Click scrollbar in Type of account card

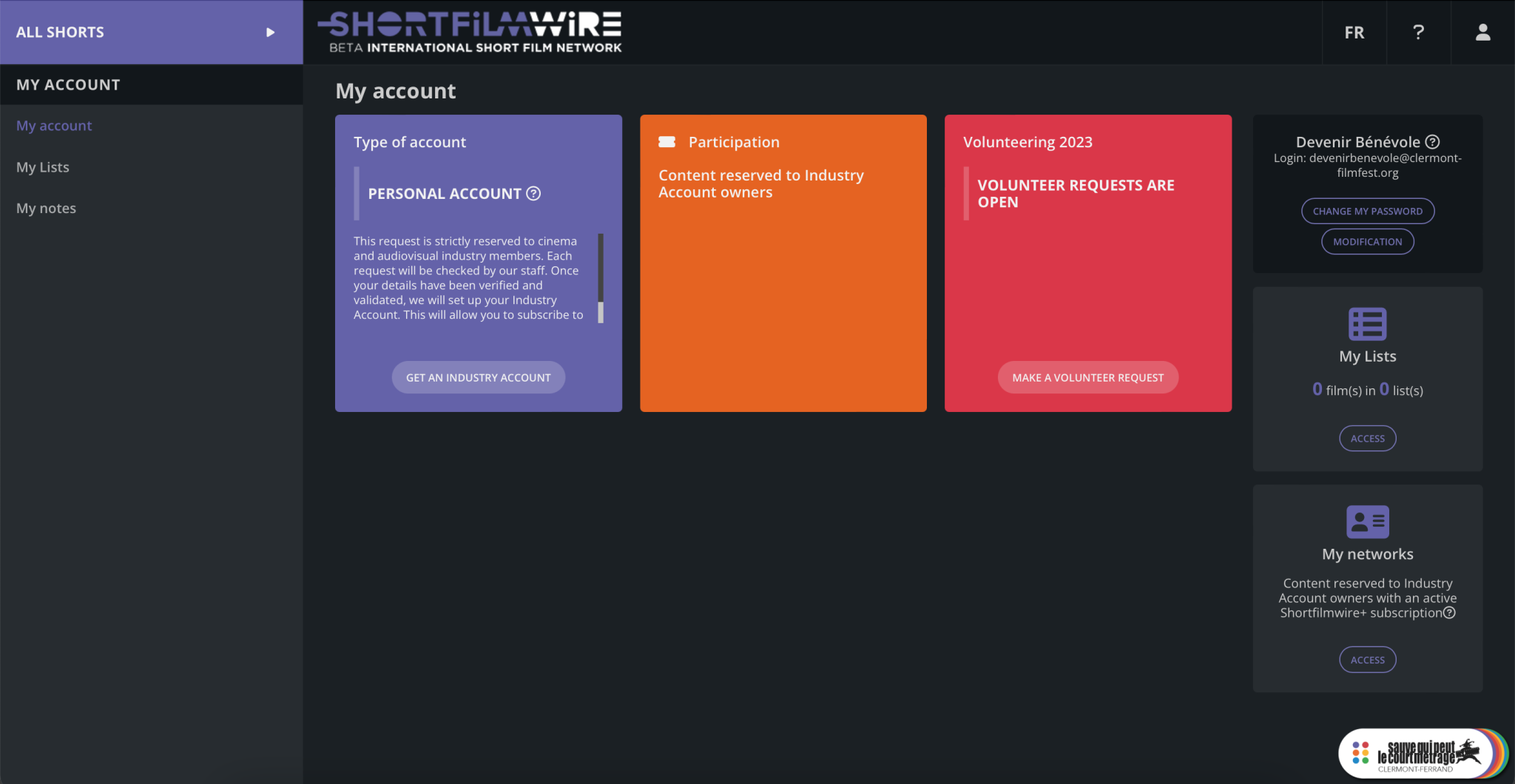601,278
